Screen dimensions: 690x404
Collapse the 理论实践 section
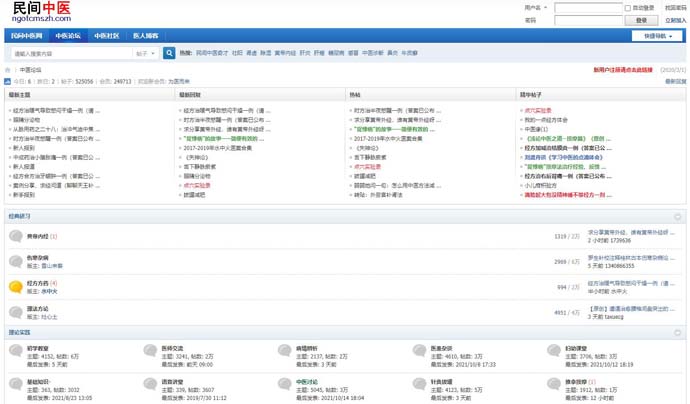point(677,331)
